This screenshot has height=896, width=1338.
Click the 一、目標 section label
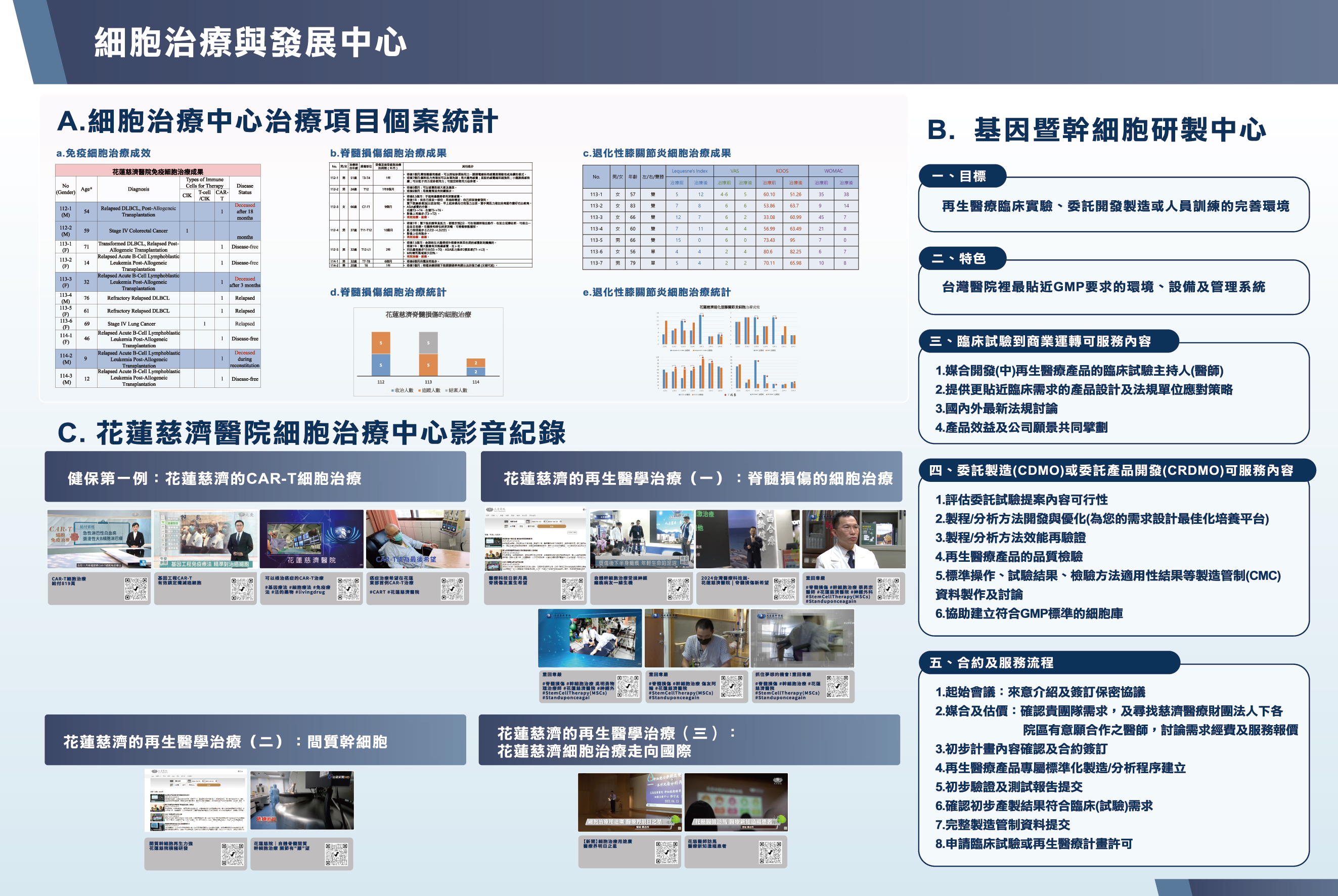coord(962,176)
